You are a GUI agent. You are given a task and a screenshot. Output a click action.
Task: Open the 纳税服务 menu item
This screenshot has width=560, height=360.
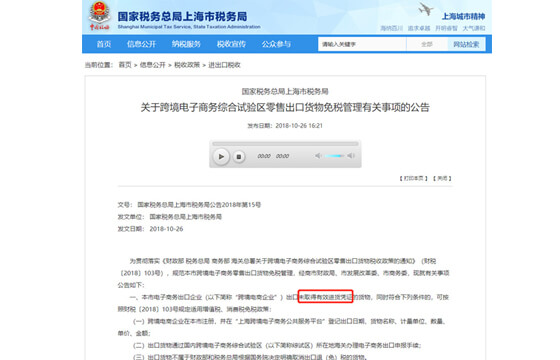click(x=186, y=44)
